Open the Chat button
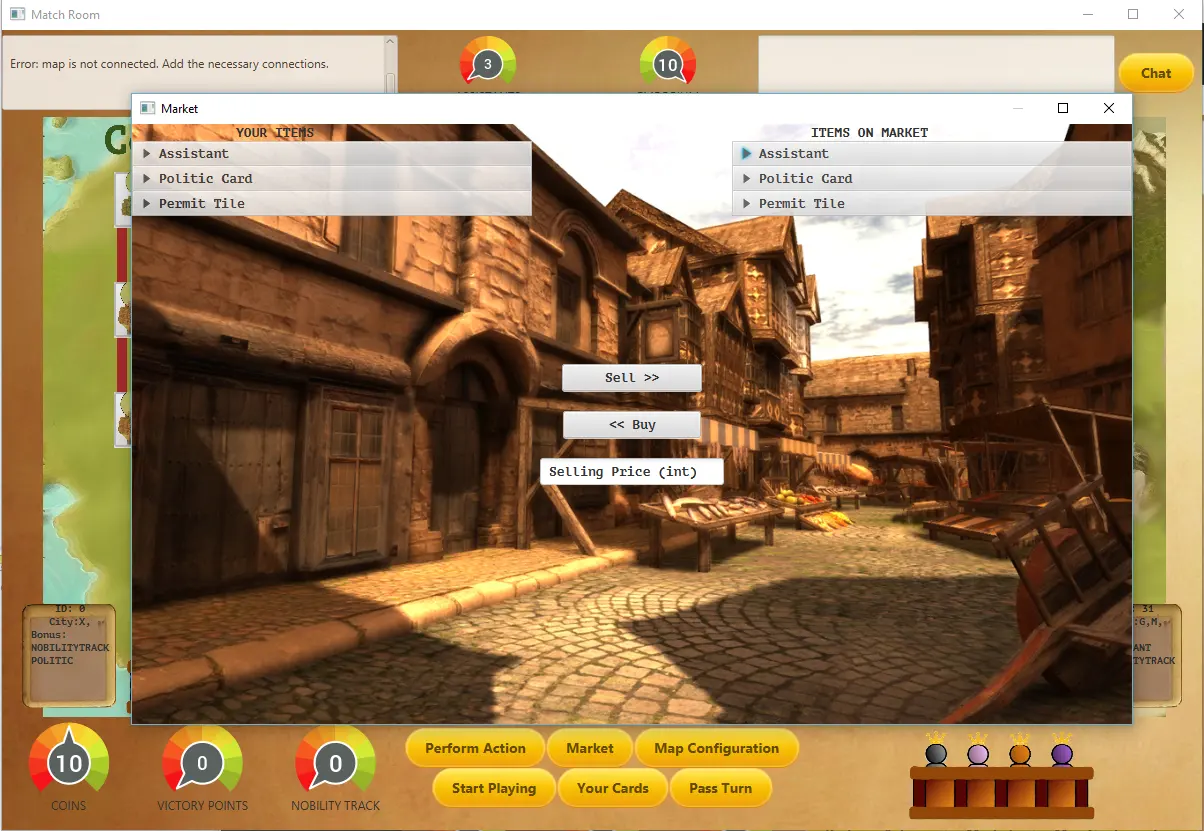 (x=1155, y=73)
